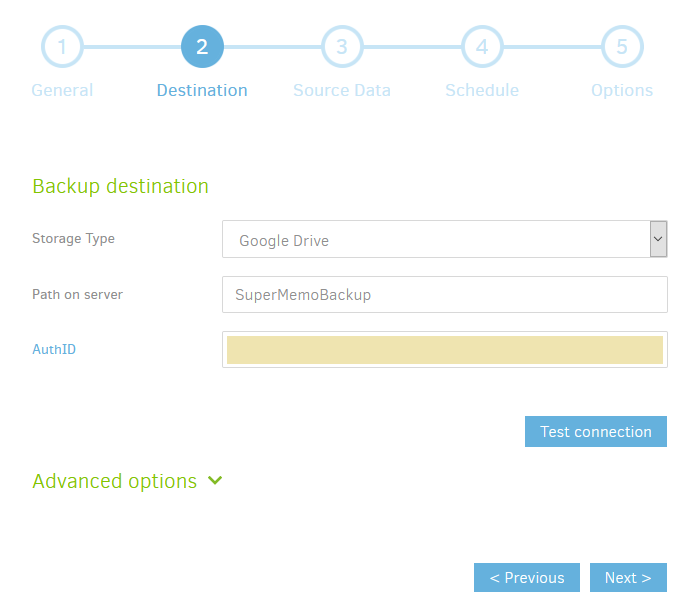Click the green Advanced options chevron
Screen dimensions: 686x605
pyautogui.click(x=215, y=480)
